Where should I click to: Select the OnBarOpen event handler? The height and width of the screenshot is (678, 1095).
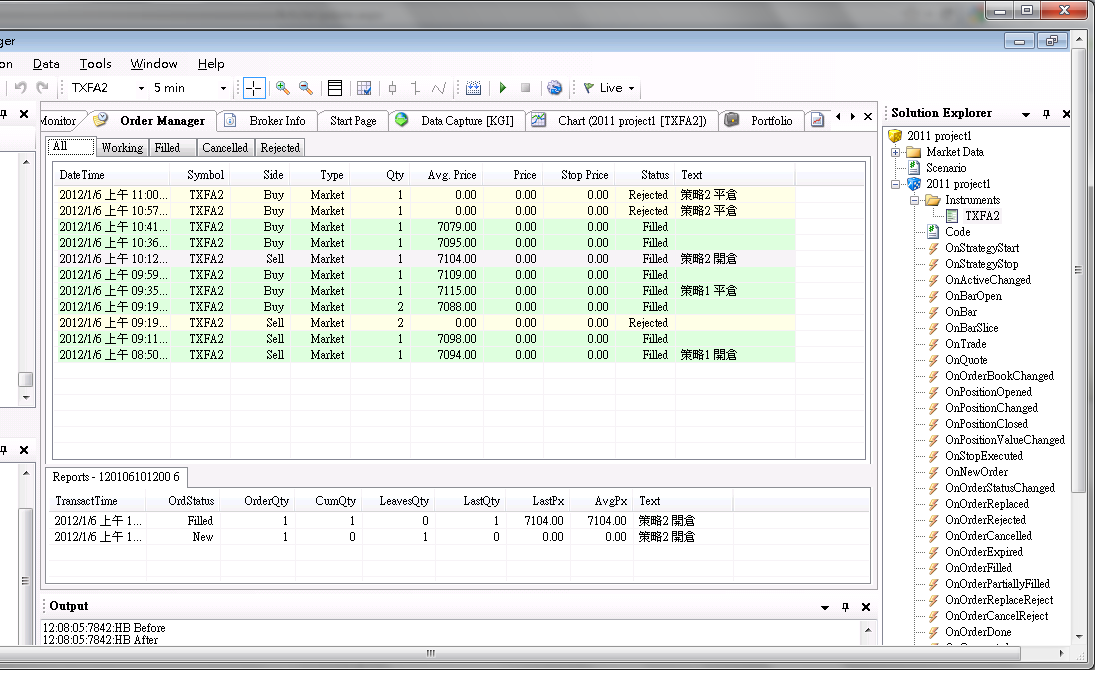click(x=973, y=296)
